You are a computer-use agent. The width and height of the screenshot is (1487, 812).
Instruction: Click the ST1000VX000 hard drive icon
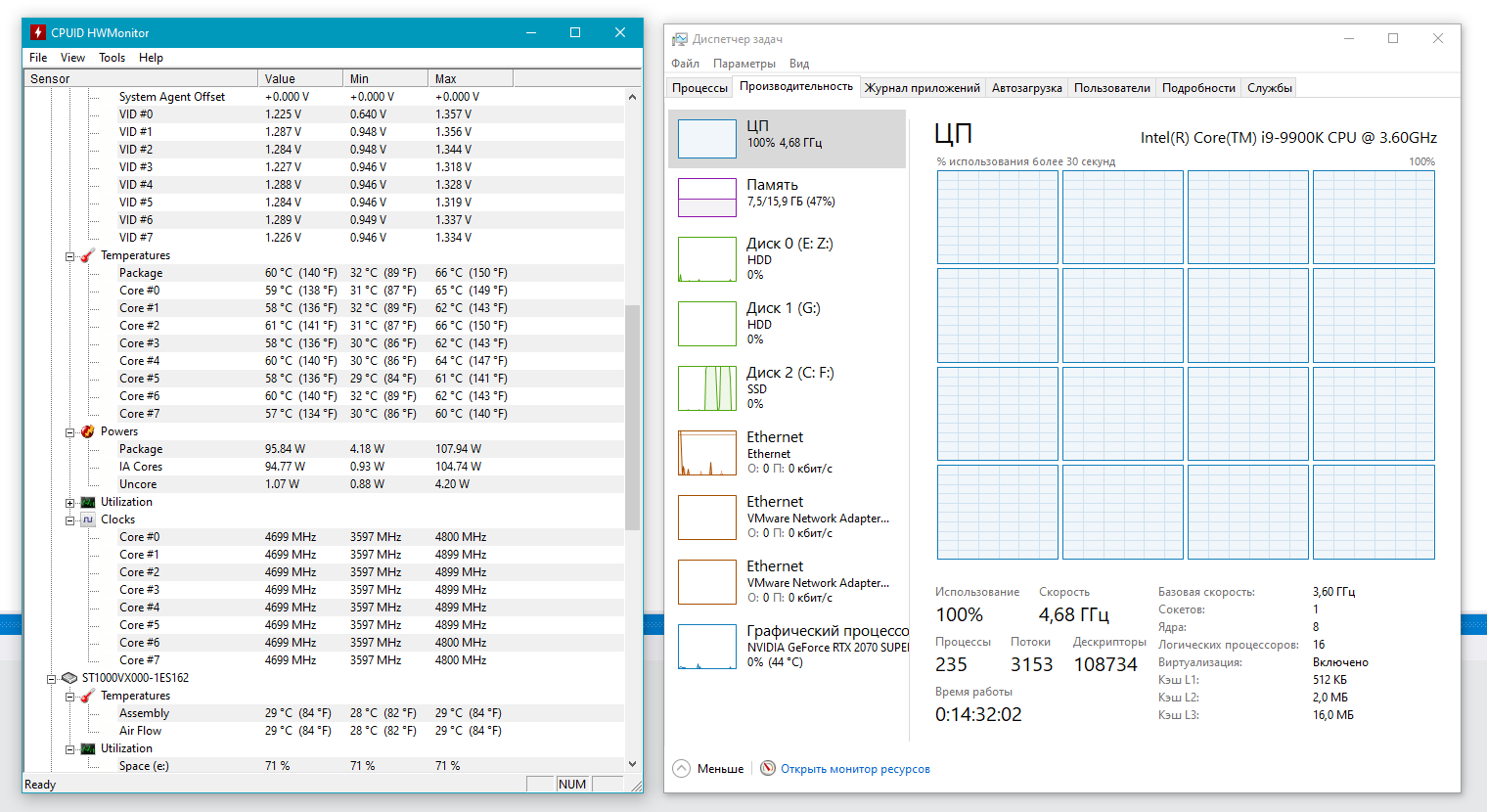coord(68,678)
